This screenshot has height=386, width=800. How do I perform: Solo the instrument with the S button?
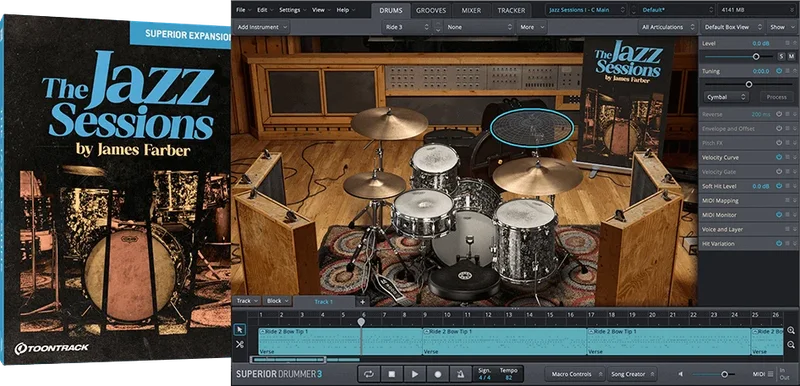[x=781, y=57]
